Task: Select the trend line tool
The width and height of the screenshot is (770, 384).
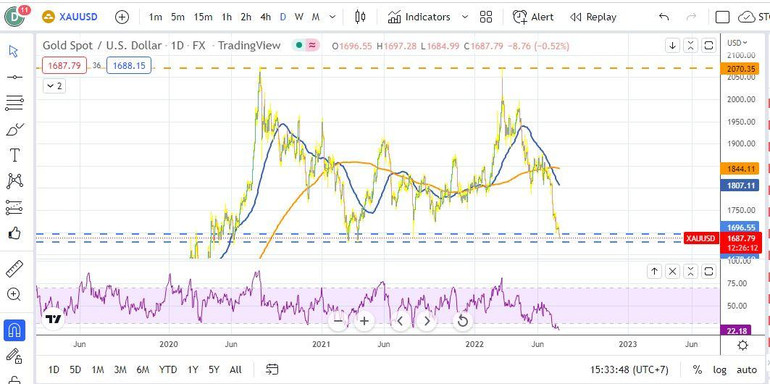Action: [15, 77]
